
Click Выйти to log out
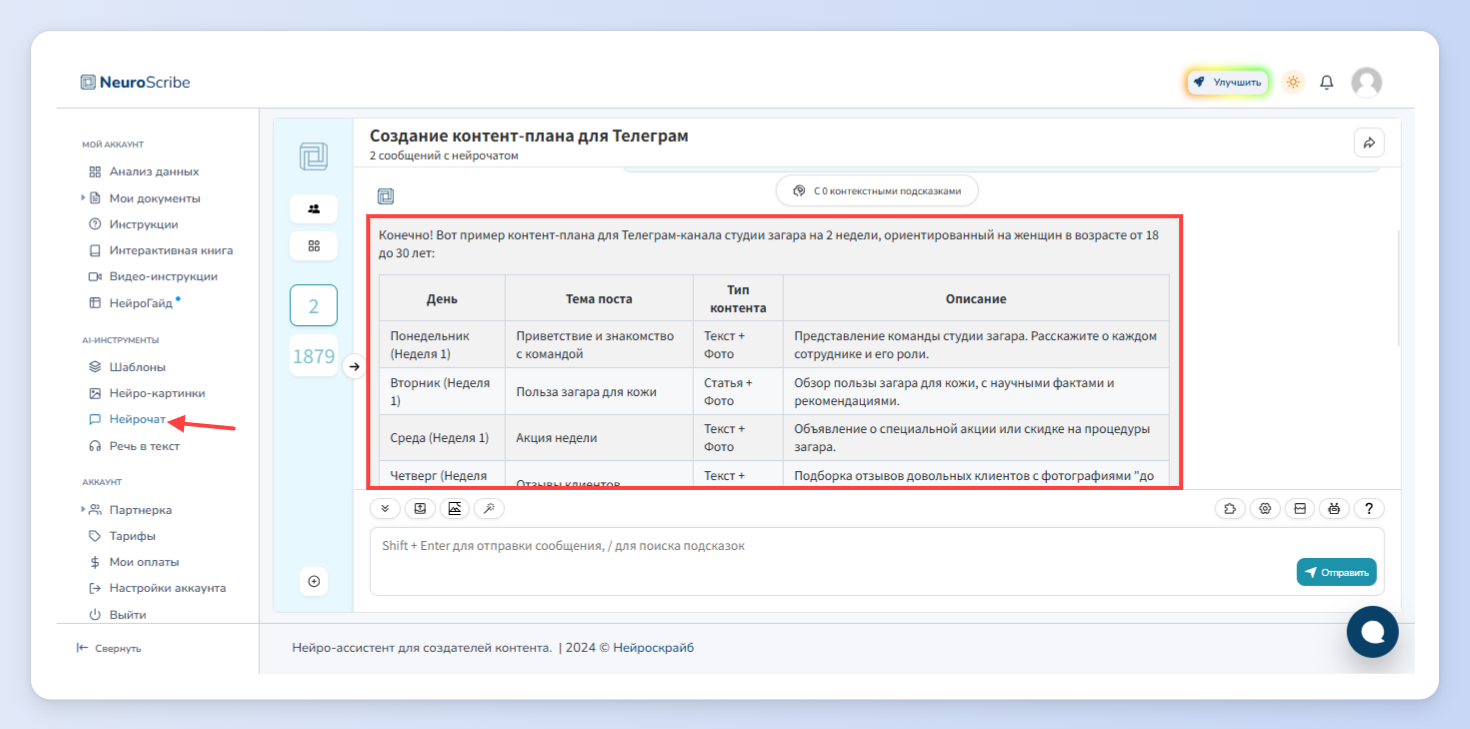pyautogui.click(x=127, y=614)
